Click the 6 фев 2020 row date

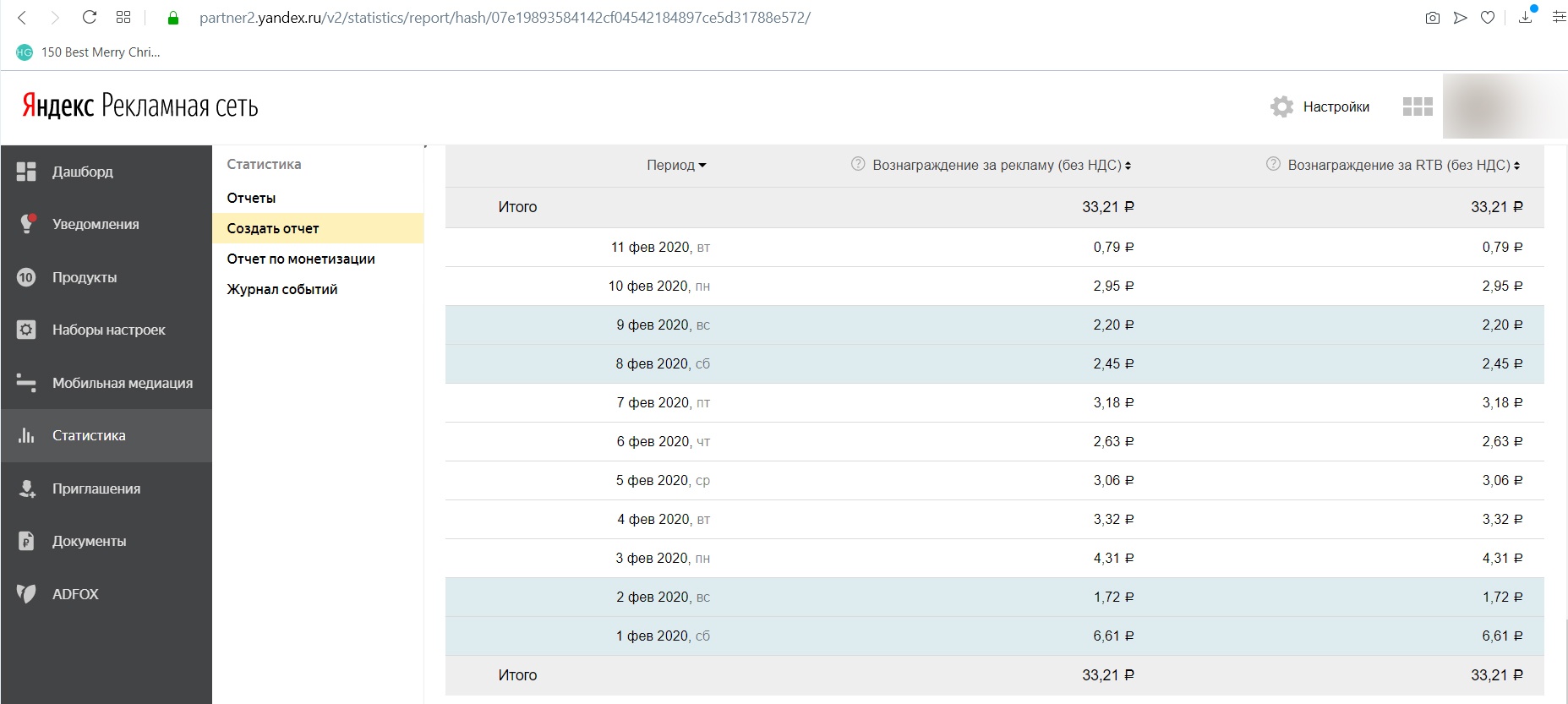[x=664, y=442]
